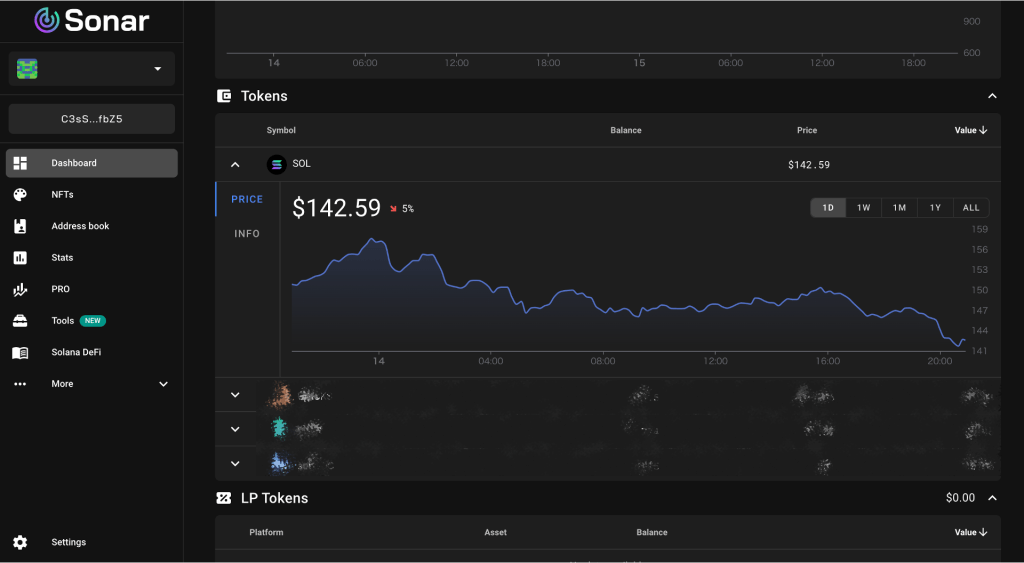Sort tokens by Value column header

pyautogui.click(x=971, y=130)
